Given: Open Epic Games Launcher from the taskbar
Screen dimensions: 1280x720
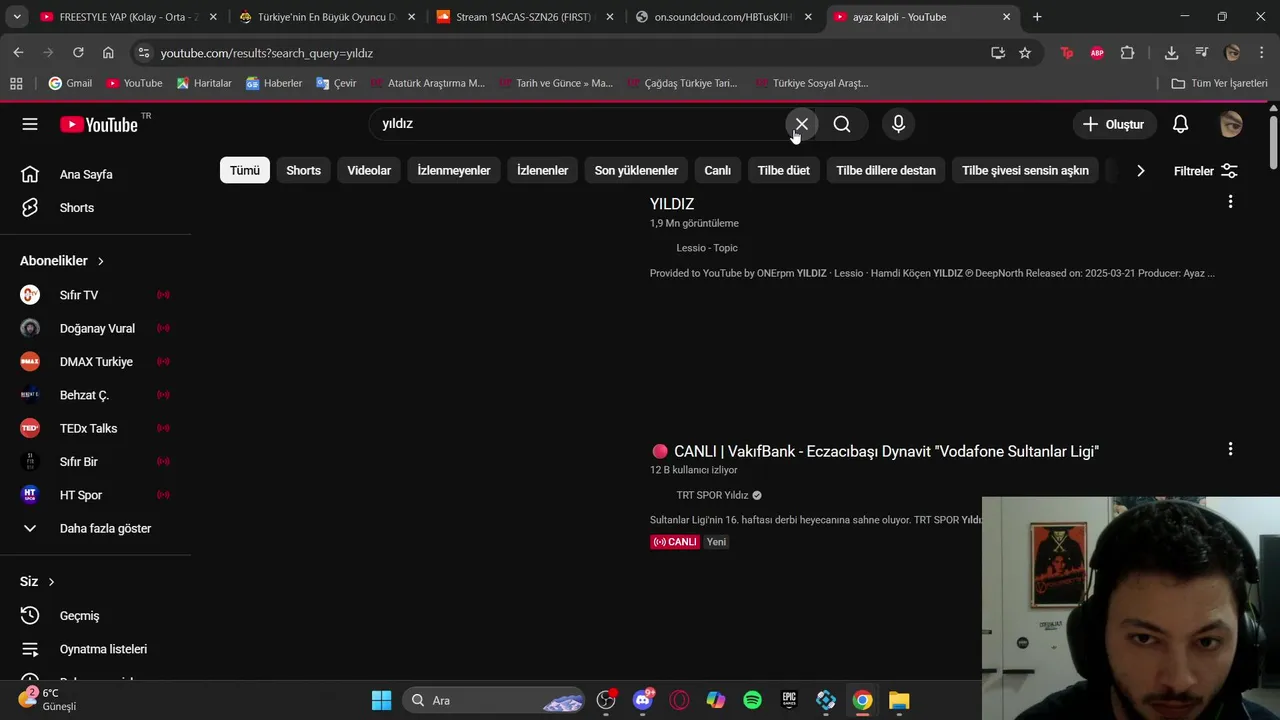Looking at the screenshot, I should pyautogui.click(x=789, y=700).
